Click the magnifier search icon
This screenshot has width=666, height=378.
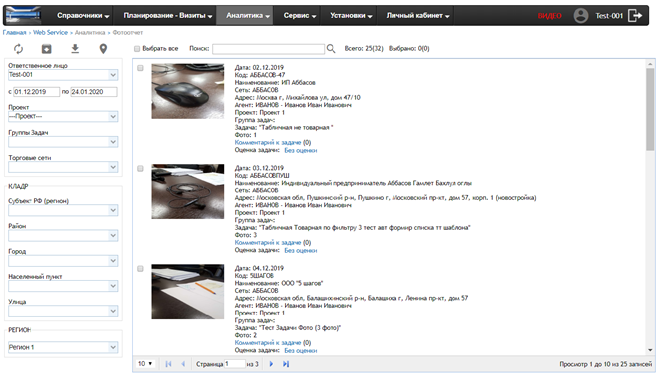[x=331, y=49]
